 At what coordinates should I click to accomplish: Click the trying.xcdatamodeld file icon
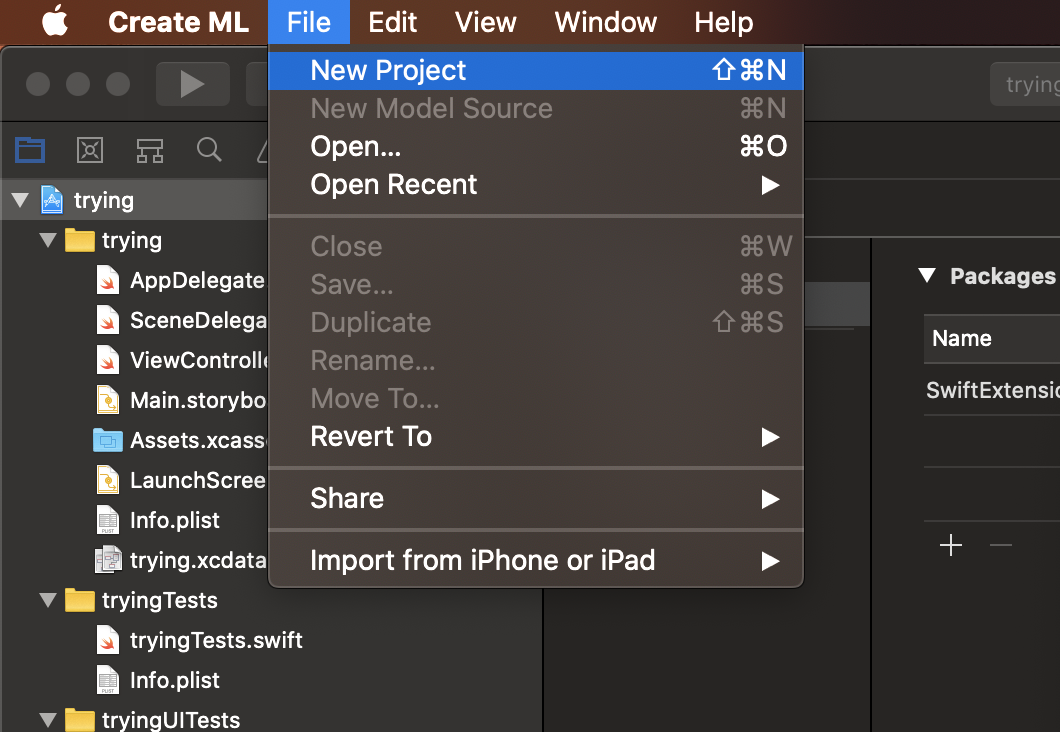(x=108, y=560)
